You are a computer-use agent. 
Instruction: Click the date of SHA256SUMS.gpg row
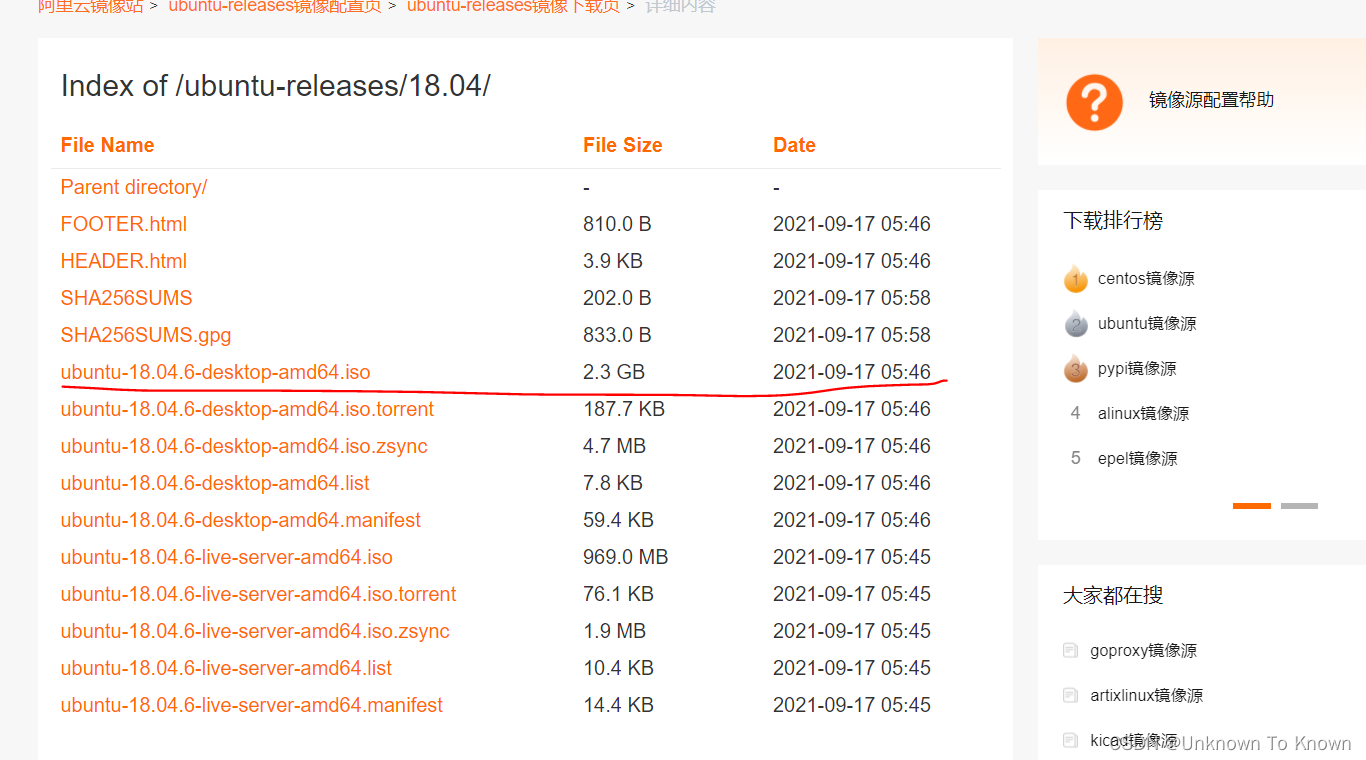tap(852, 335)
